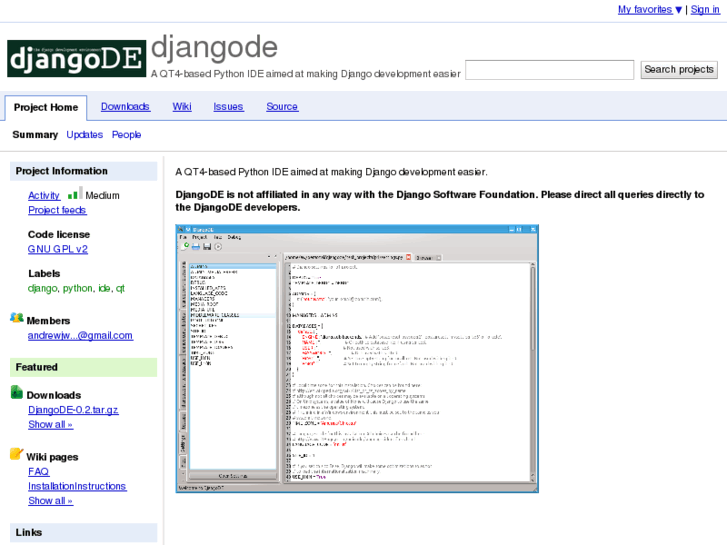Open the FAQ wiki page
The width and height of the screenshot is (727, 545).
pos(38,472)
